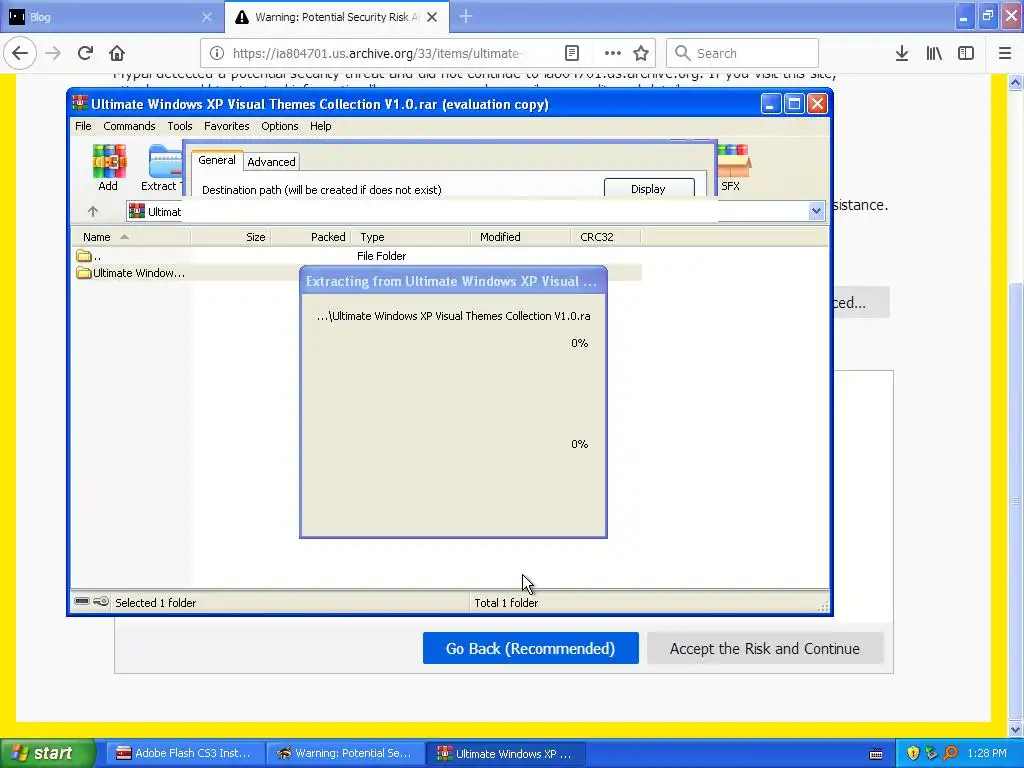Close the Warning: Potential Security Risk tab
This screenshot has width=1024, height=768.
(432, 17)
